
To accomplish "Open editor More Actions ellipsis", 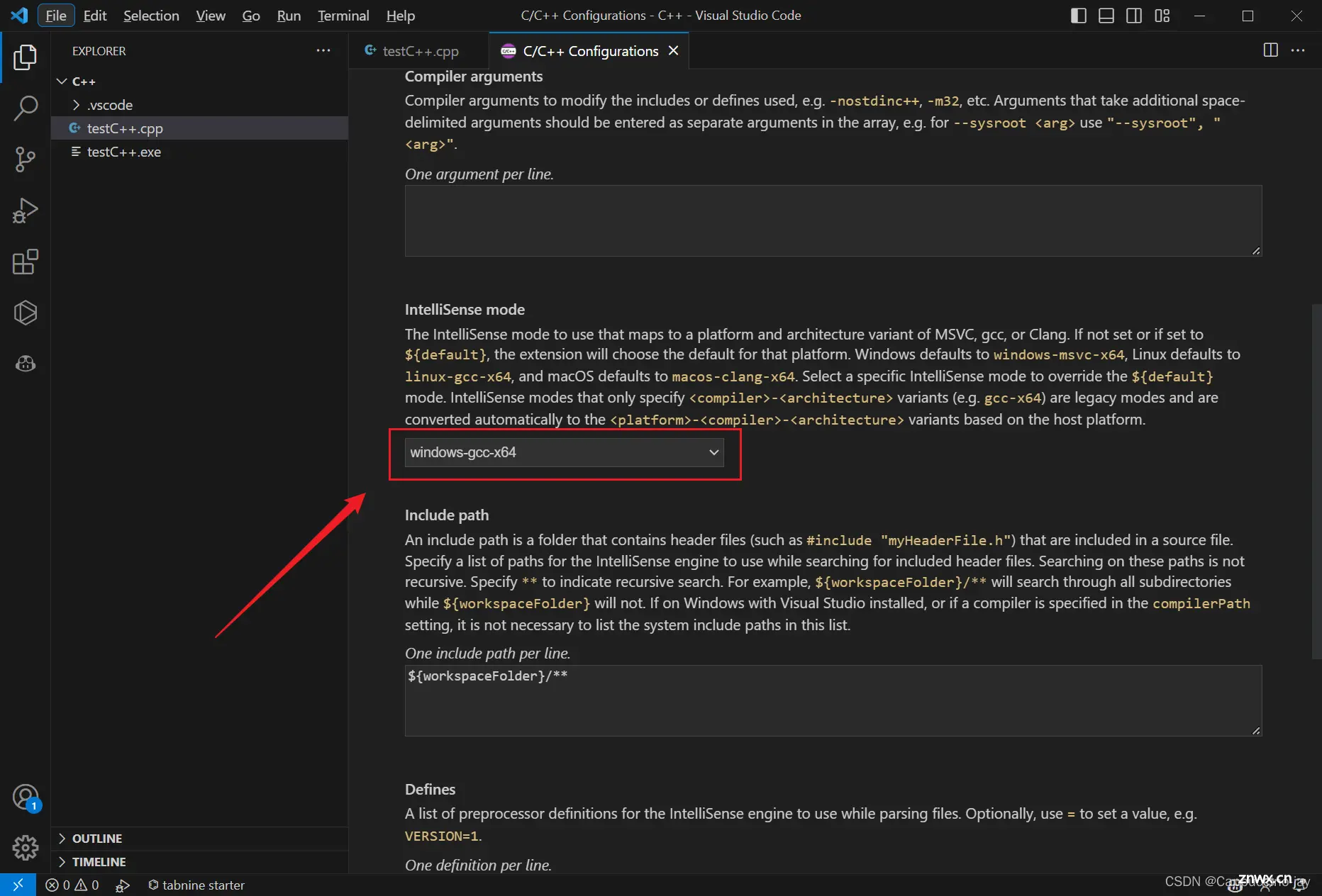I will (1298, 50).
